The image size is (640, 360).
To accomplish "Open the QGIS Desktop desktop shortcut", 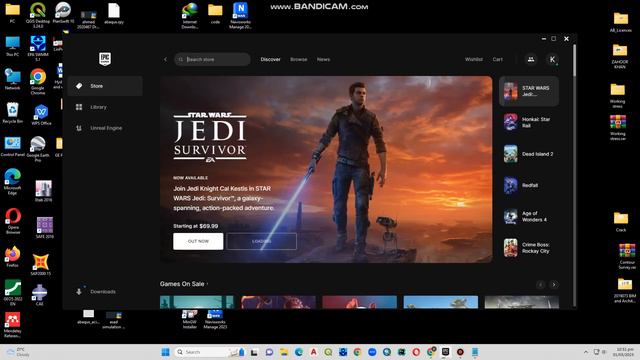I will click(x=38, y=15).
